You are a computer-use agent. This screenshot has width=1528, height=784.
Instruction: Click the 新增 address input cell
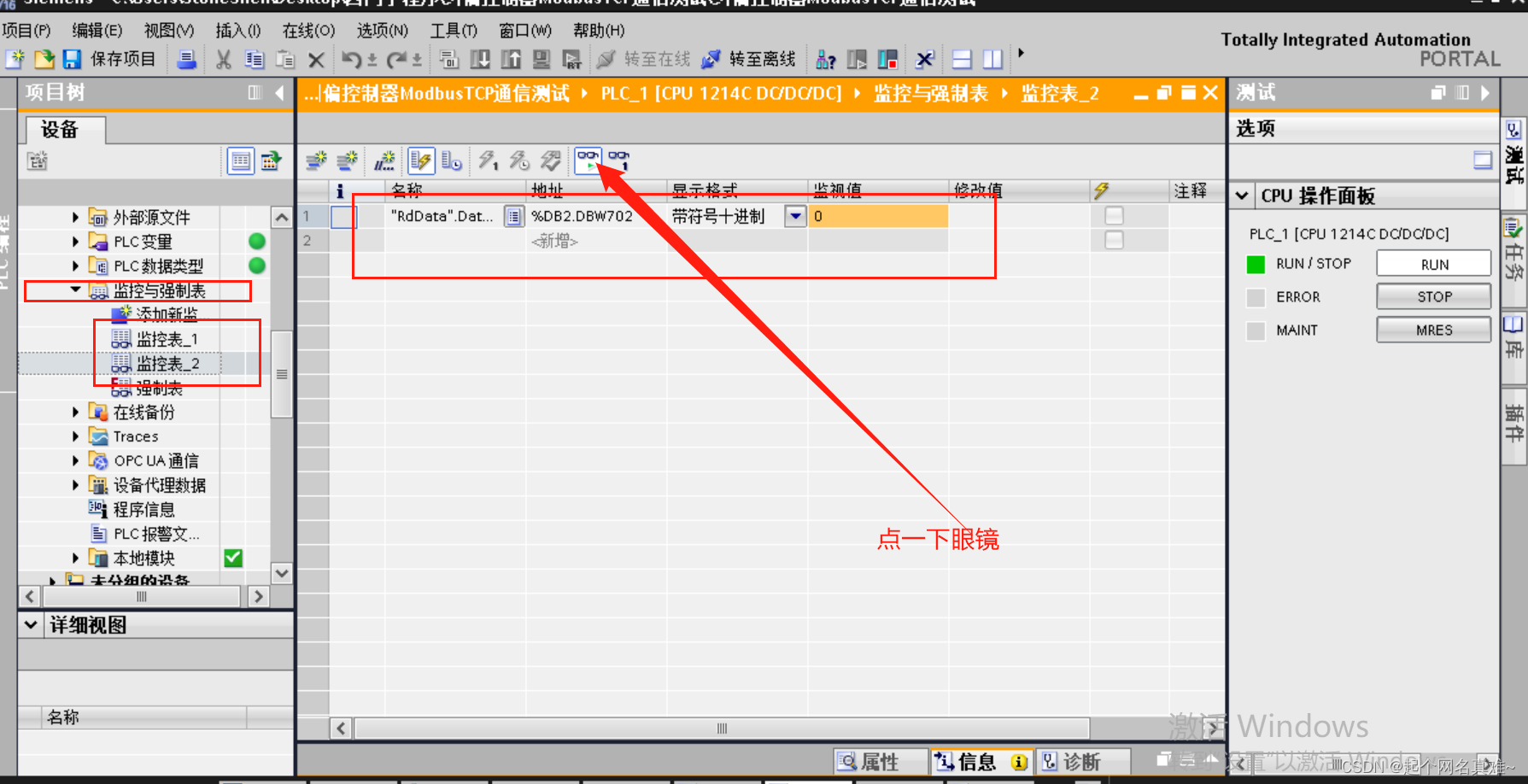596,241
